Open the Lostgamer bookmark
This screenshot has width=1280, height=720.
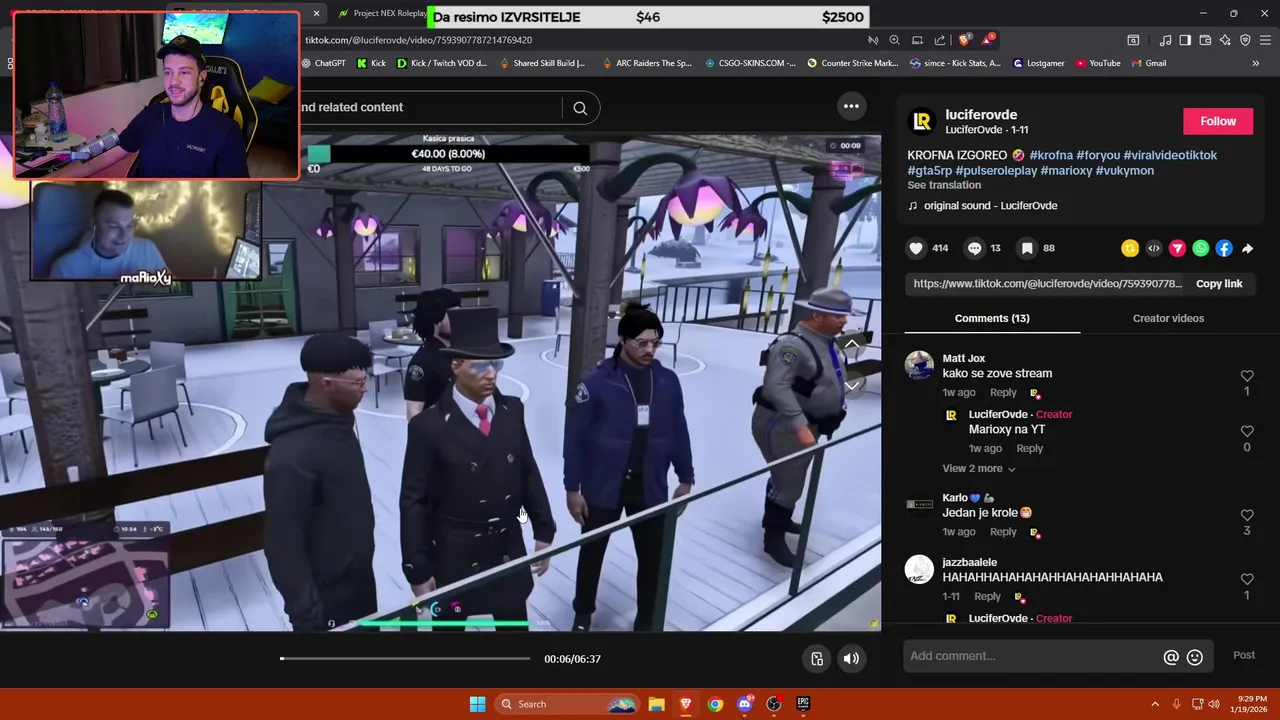tap(1039, 63)
